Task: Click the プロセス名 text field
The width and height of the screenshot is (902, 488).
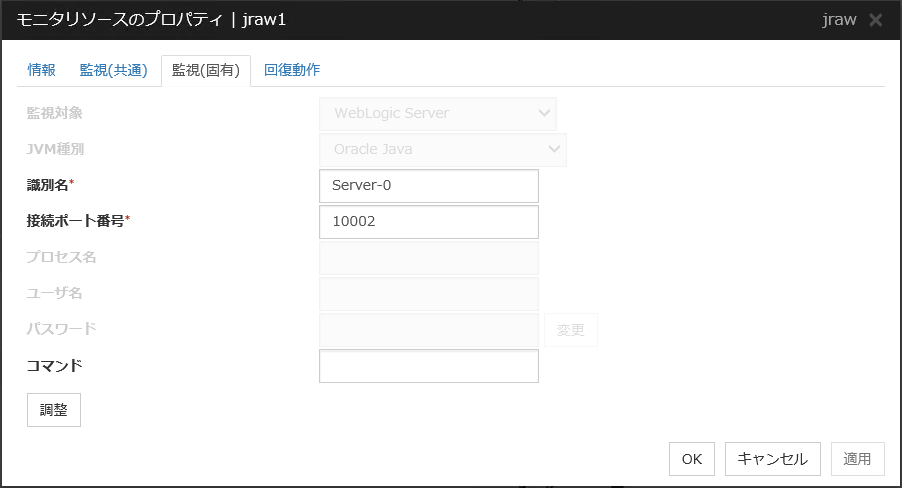Action: pos(428,258)
